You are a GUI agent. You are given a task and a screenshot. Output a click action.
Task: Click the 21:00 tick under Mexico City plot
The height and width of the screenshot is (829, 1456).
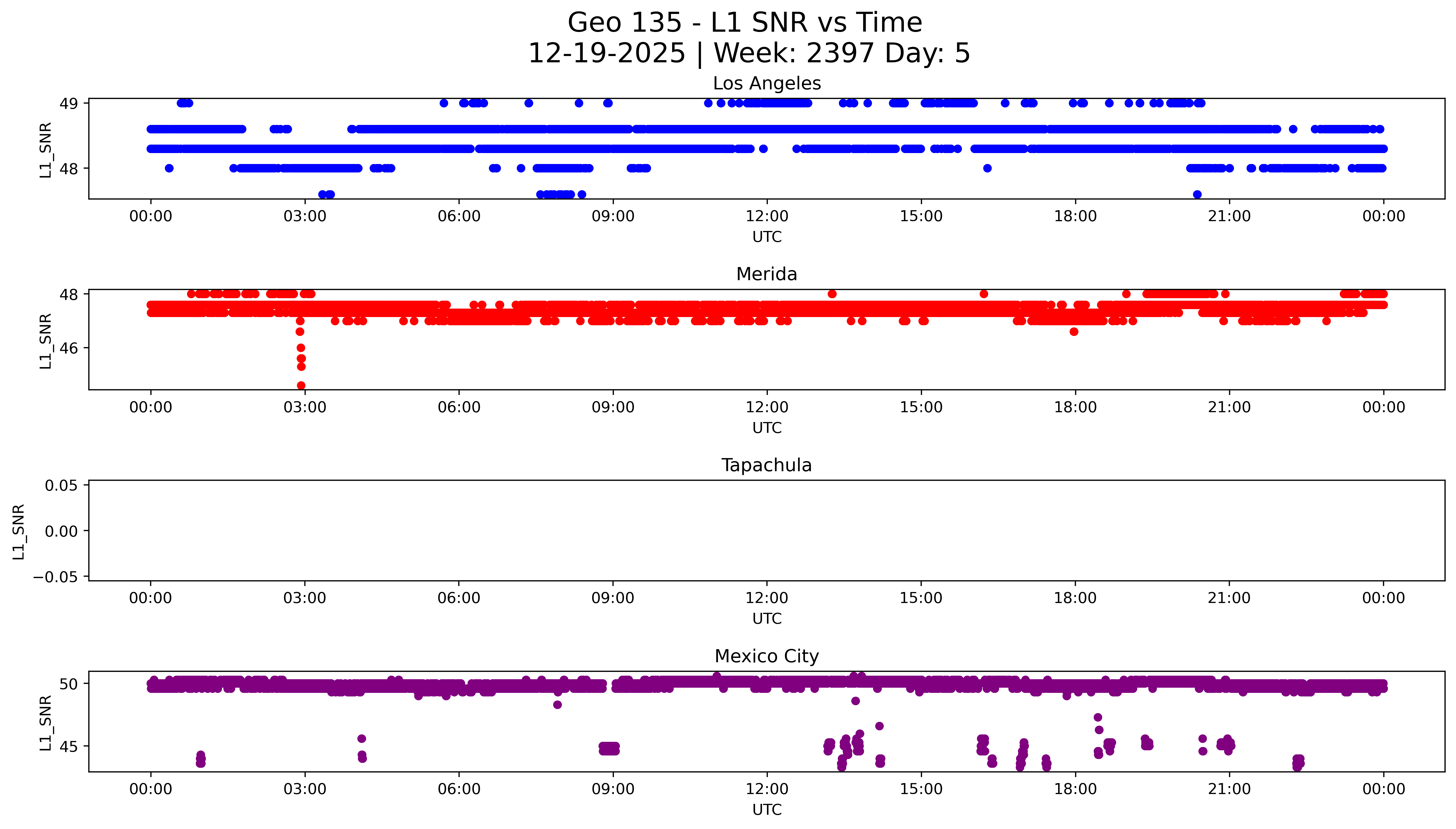[1229, 789]
